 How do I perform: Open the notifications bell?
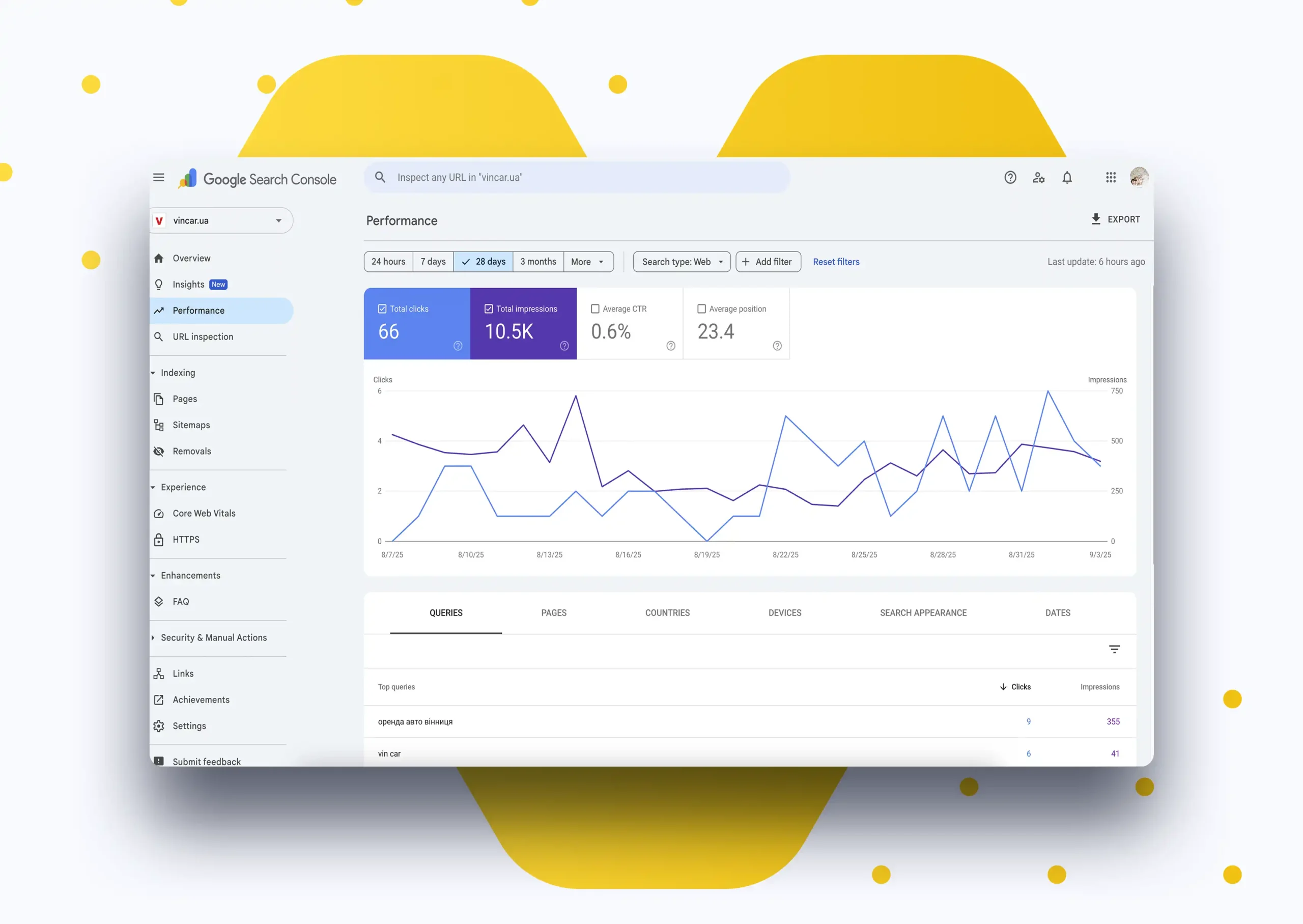1067,178
